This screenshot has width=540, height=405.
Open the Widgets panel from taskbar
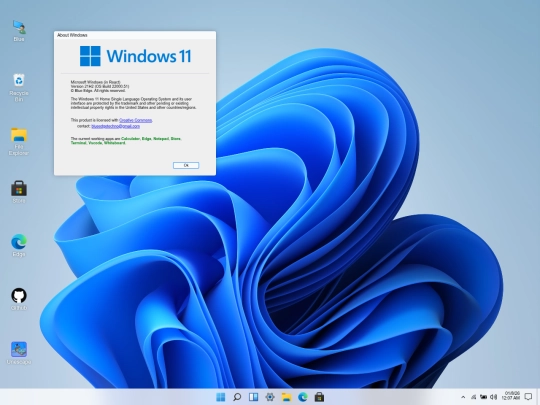(x=253, y=397)
